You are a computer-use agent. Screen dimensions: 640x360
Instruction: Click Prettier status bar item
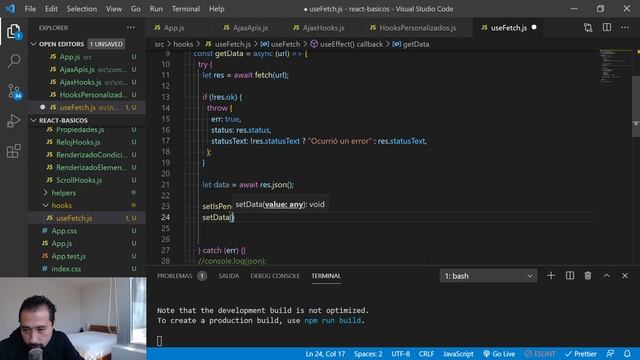(581, 354)
